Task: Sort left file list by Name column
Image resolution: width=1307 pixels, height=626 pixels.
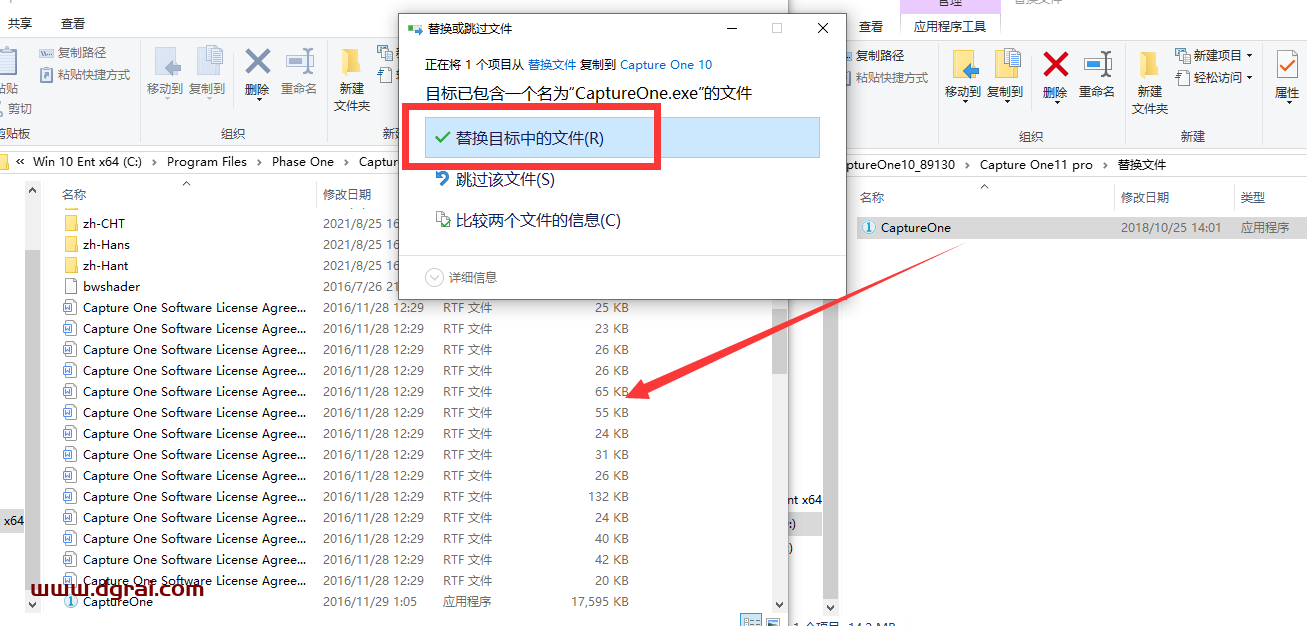Action: [x=74, y=194]
